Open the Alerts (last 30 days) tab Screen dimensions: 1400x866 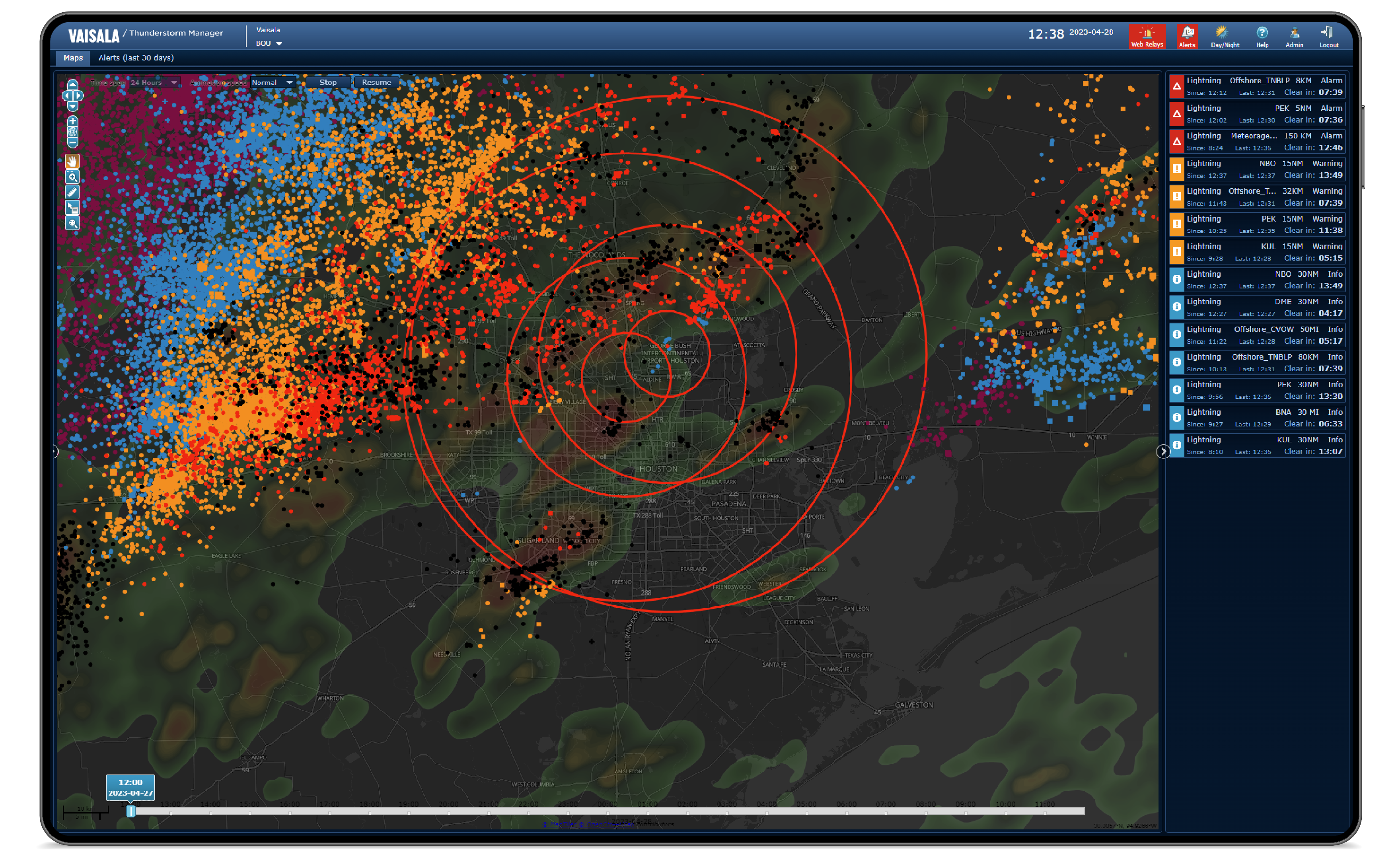coord(136,58)
